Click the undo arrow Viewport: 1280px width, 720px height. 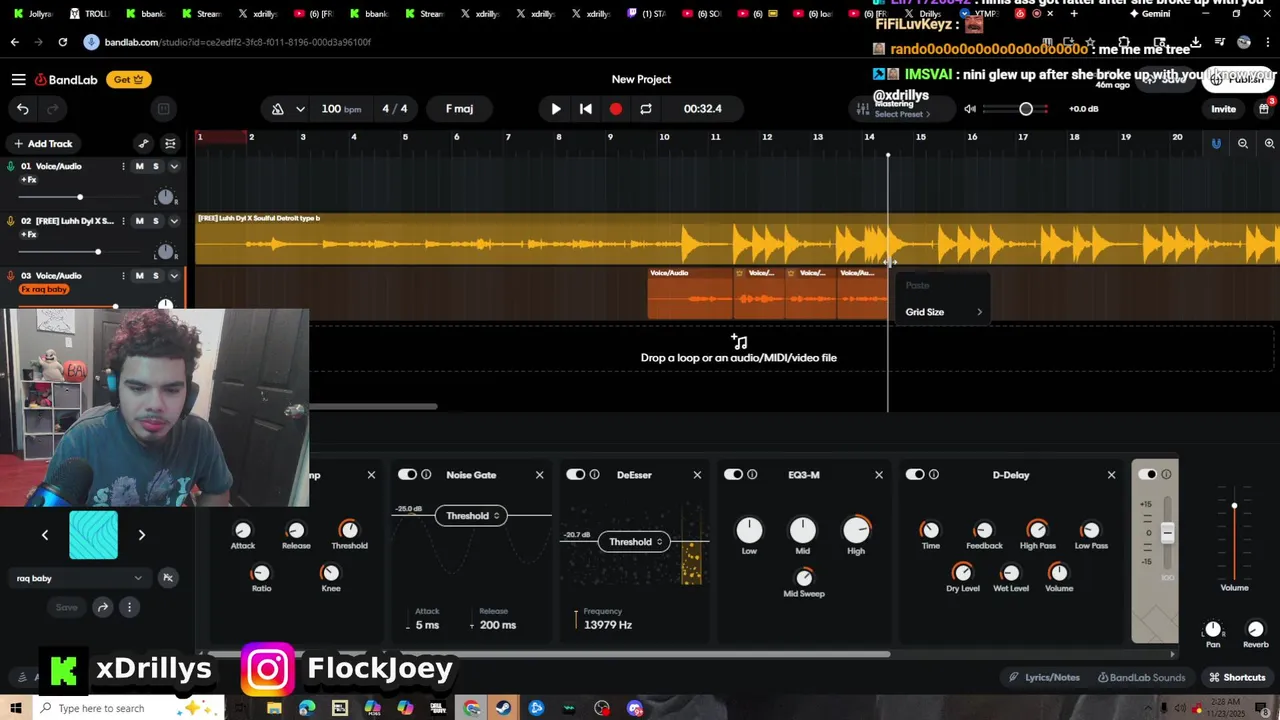[23, 109]
